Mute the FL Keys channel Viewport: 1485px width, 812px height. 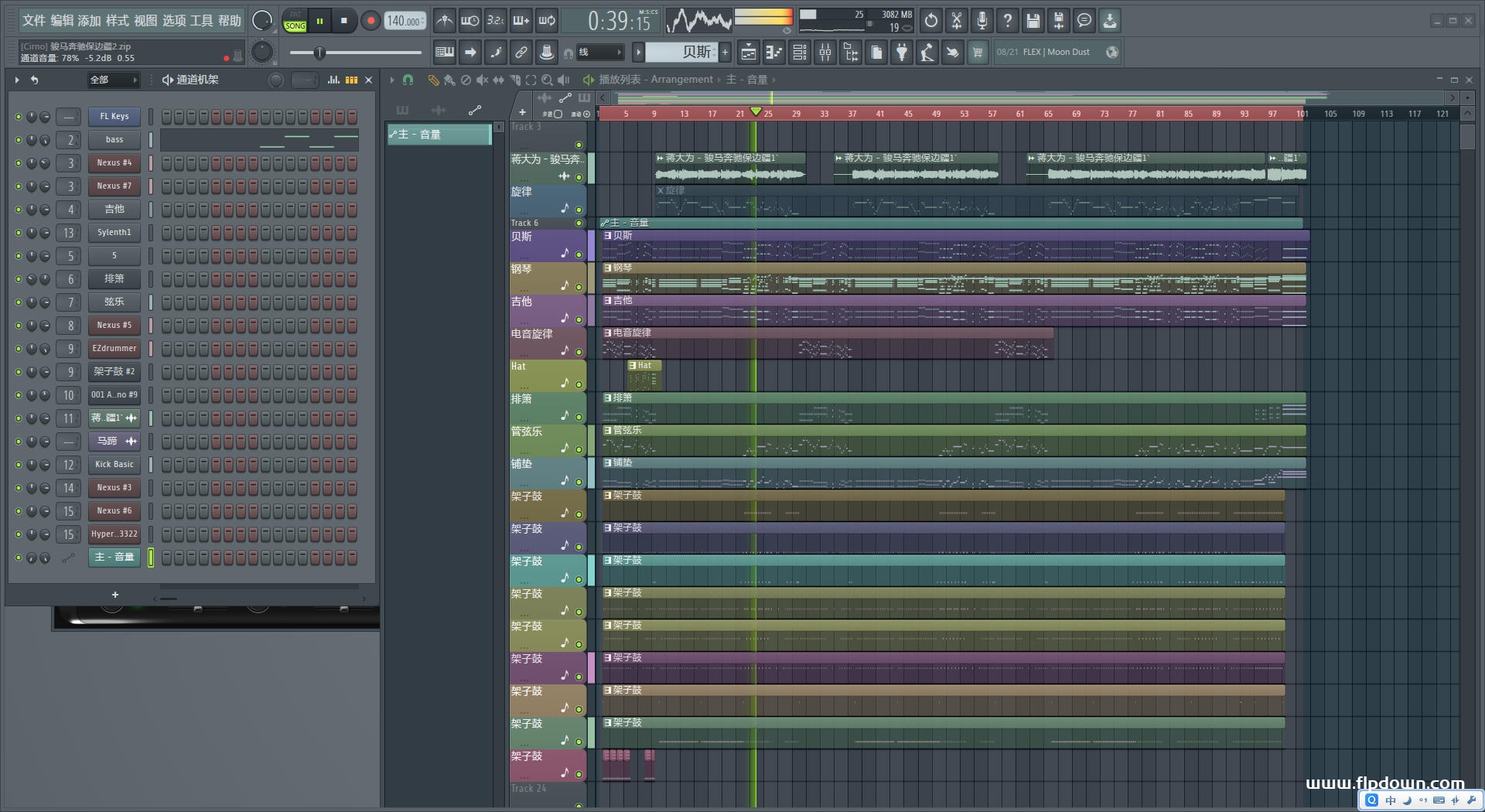pyautogui.click(x=19, y=117)
